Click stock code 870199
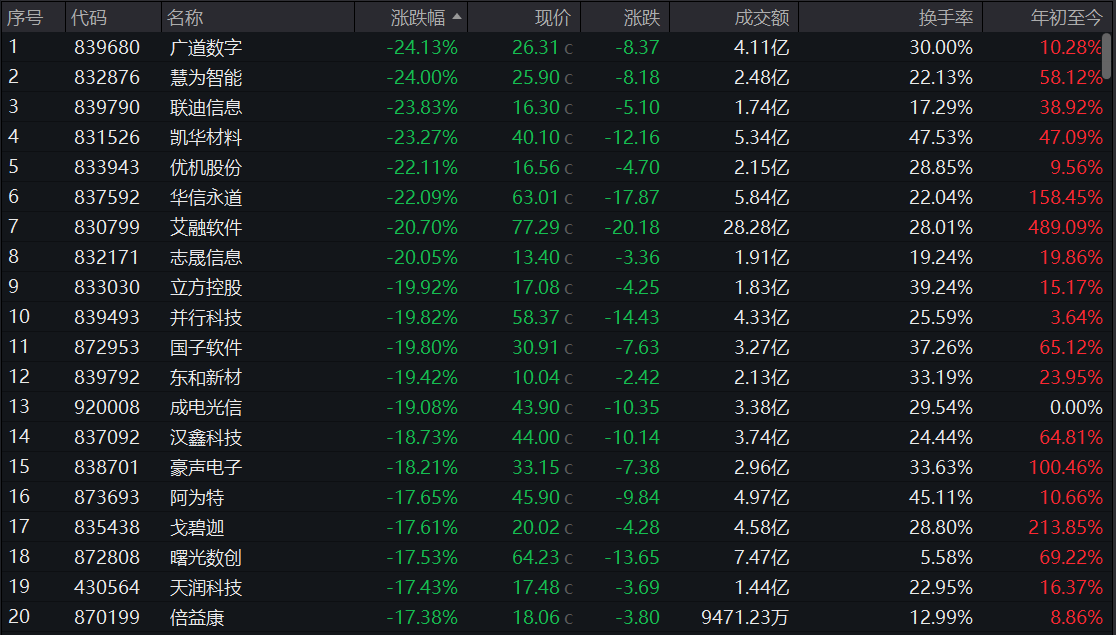Image resolution: width=1116 pixels, height=635 pixels. coord(107,617)
